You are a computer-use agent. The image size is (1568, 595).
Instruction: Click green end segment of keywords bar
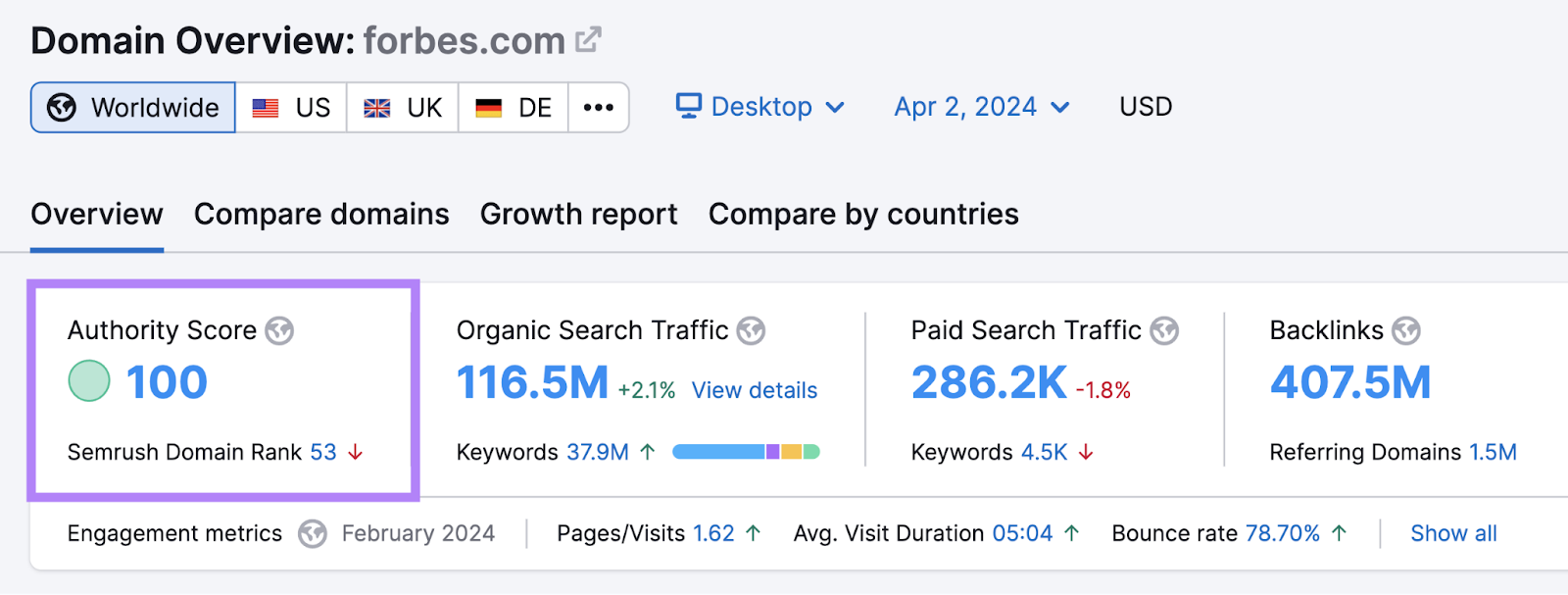pyautogui.click(x=811, y=452)
